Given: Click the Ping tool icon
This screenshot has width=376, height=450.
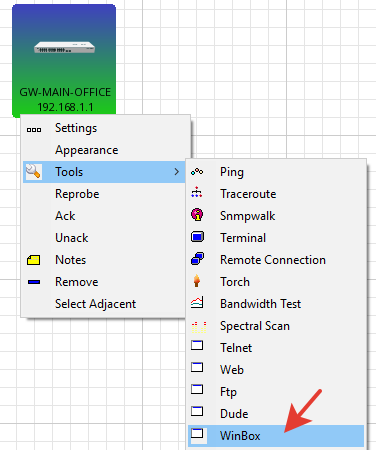Looking at the screenshot, I should click(197, 172).
